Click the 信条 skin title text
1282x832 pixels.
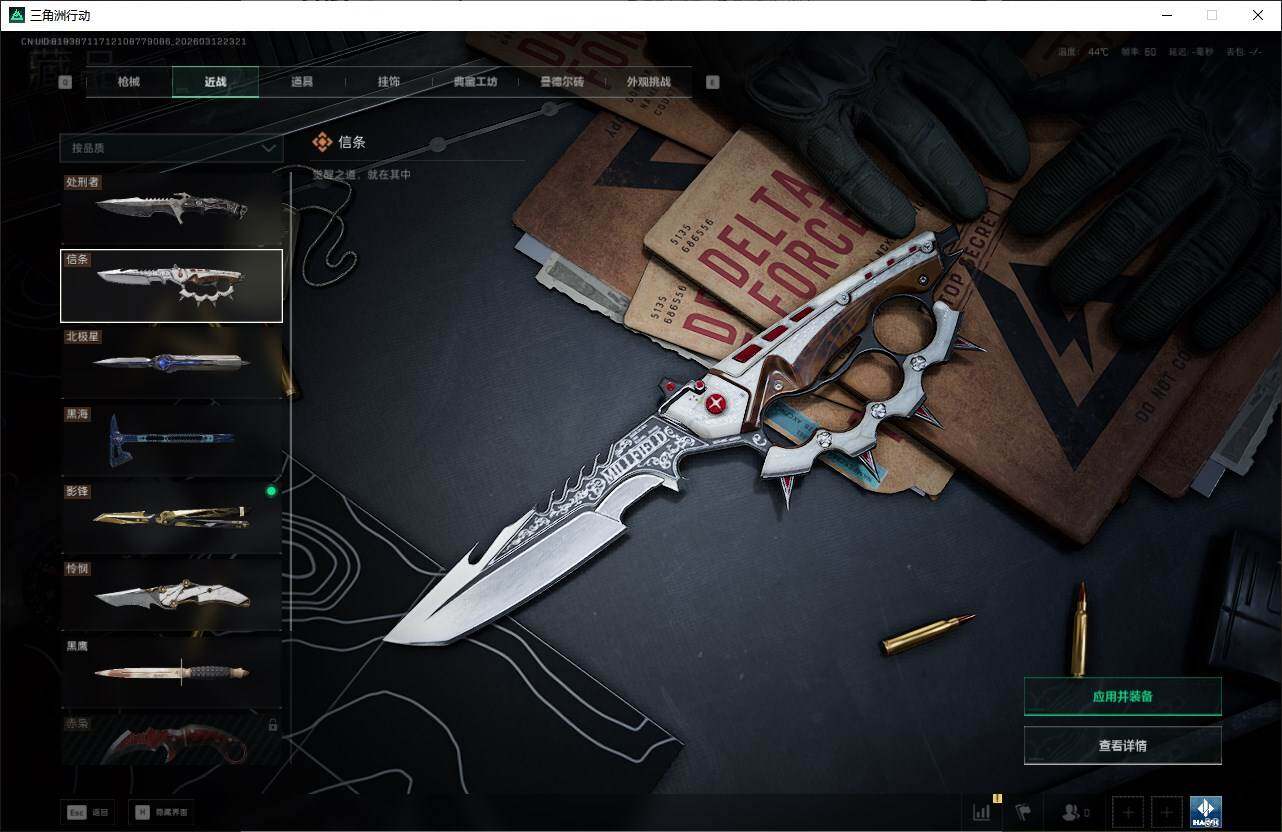(352, 142)
